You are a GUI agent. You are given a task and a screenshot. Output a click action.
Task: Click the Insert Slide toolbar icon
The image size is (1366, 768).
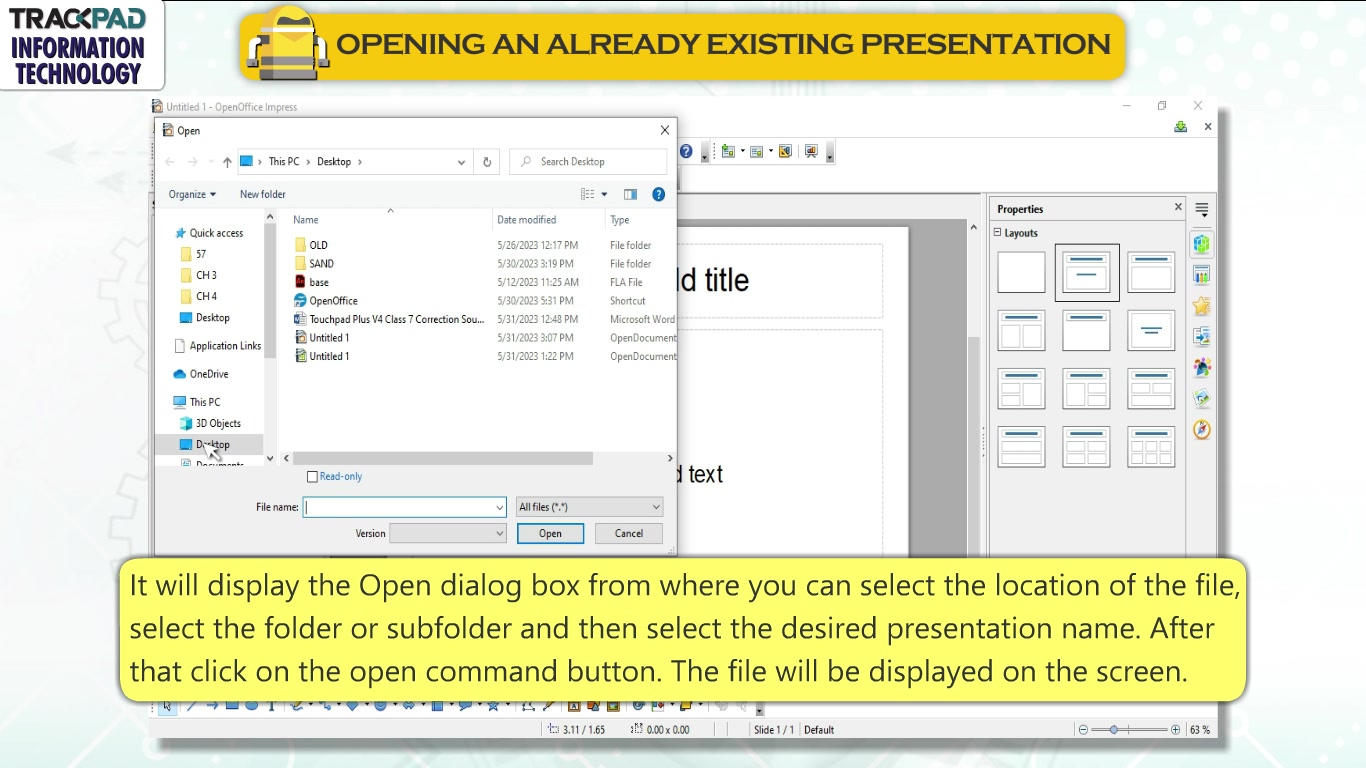(728, 151)
